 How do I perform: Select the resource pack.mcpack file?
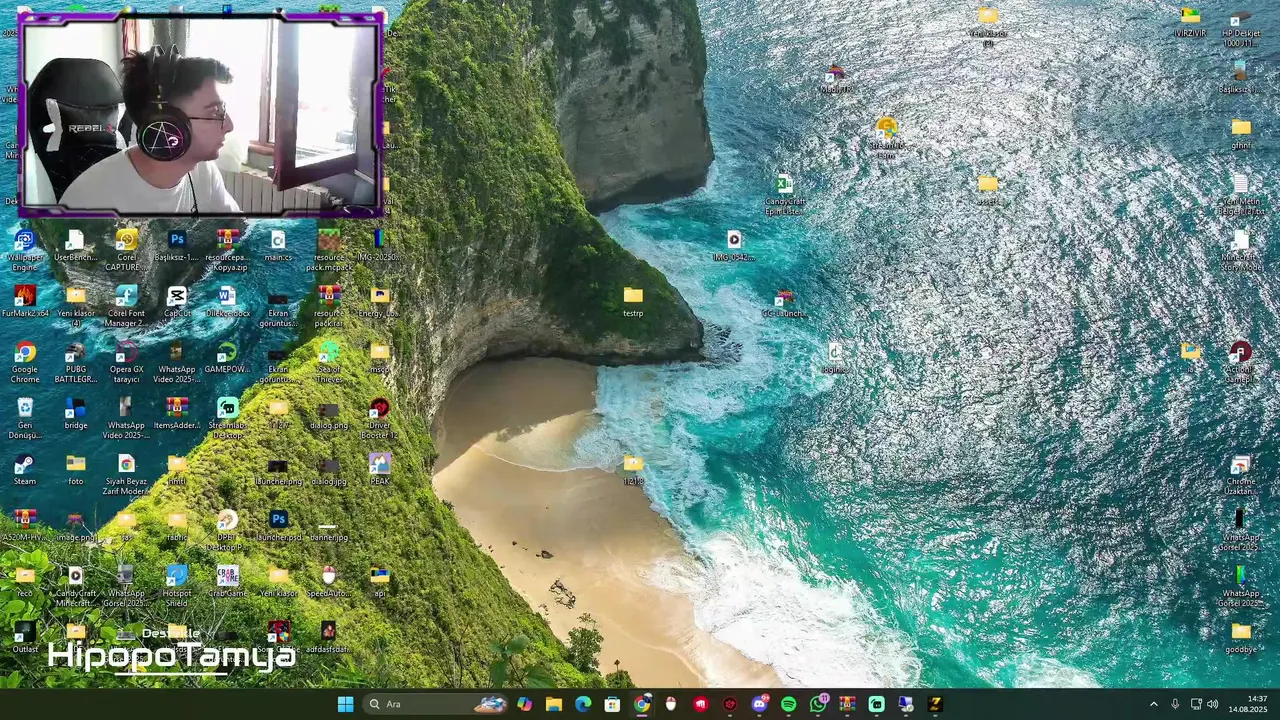pos(329,250)
